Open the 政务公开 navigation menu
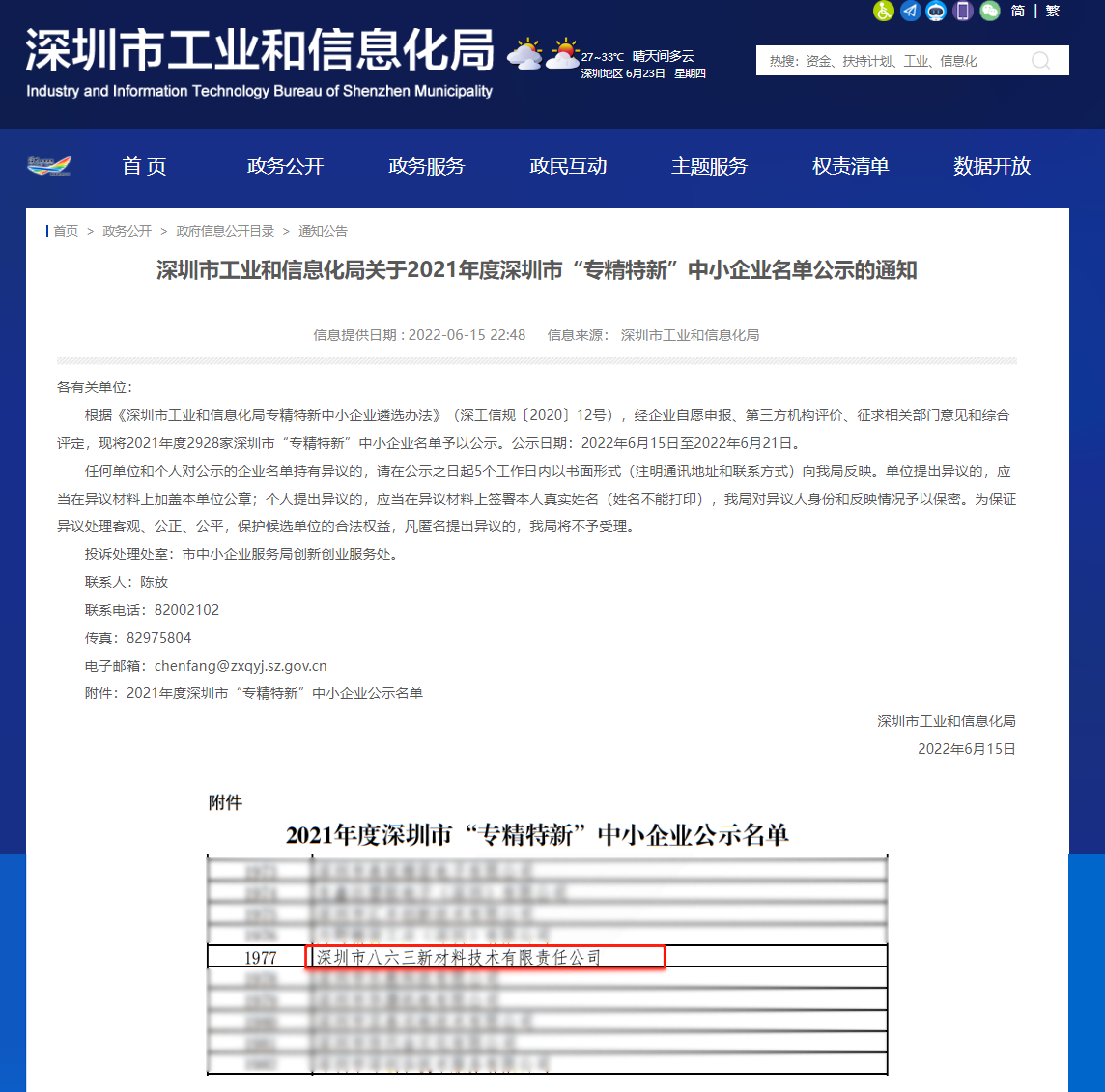Image resolution: width=1105 pixels, height=1092 pixels. coord(285,166)
